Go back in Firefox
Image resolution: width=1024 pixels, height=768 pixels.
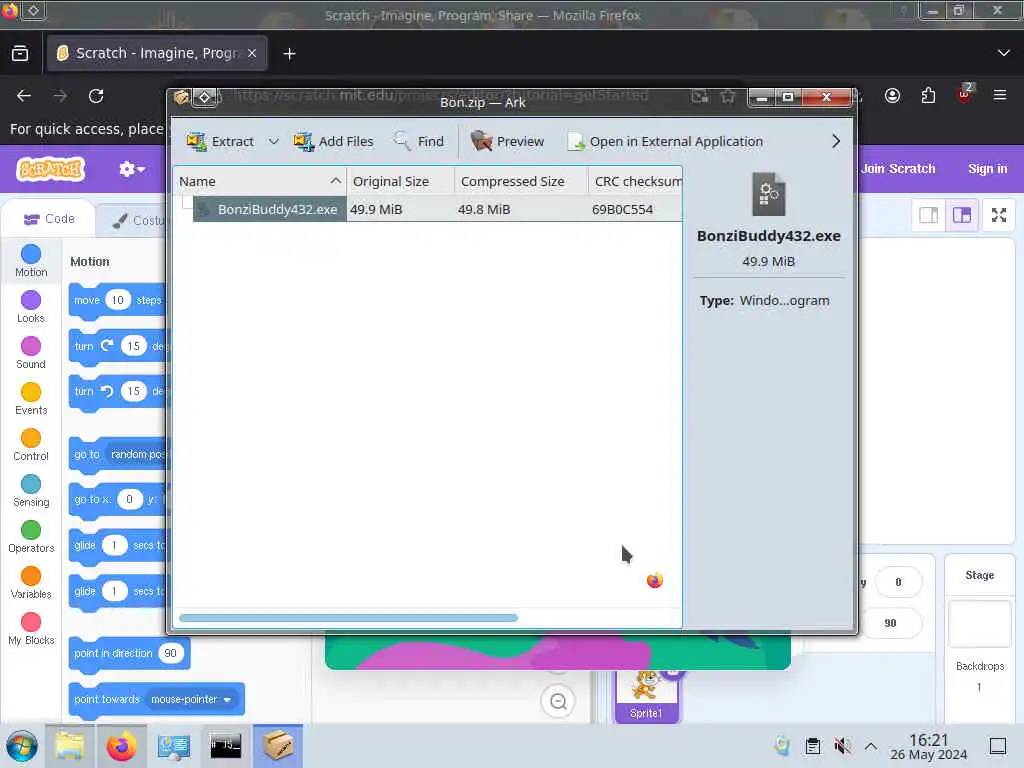pos(24,96)
